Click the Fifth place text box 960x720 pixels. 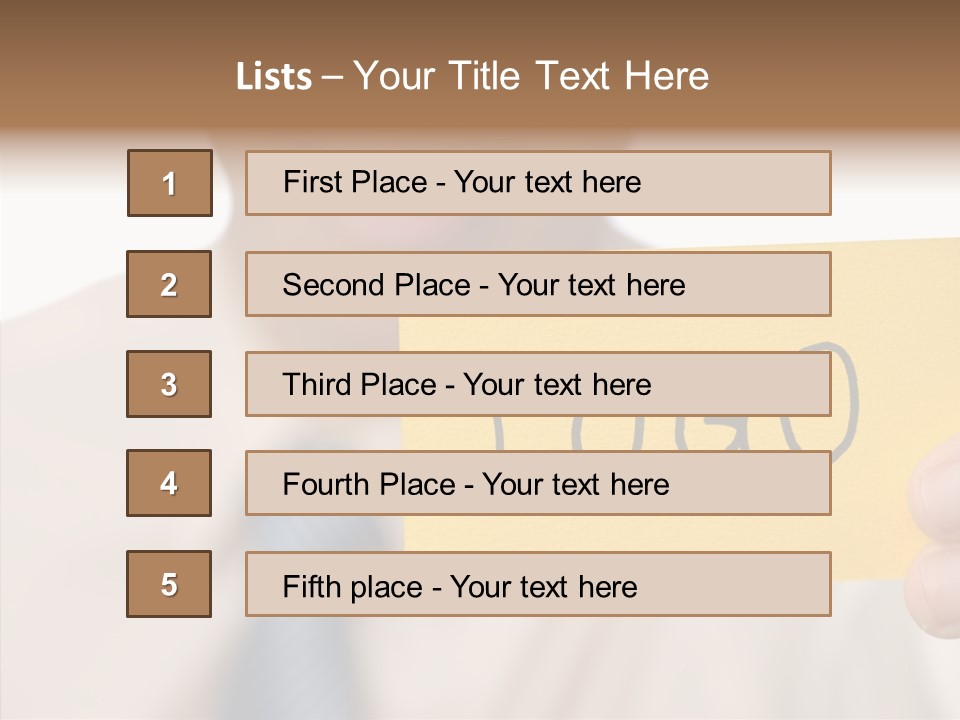(538, 585)
